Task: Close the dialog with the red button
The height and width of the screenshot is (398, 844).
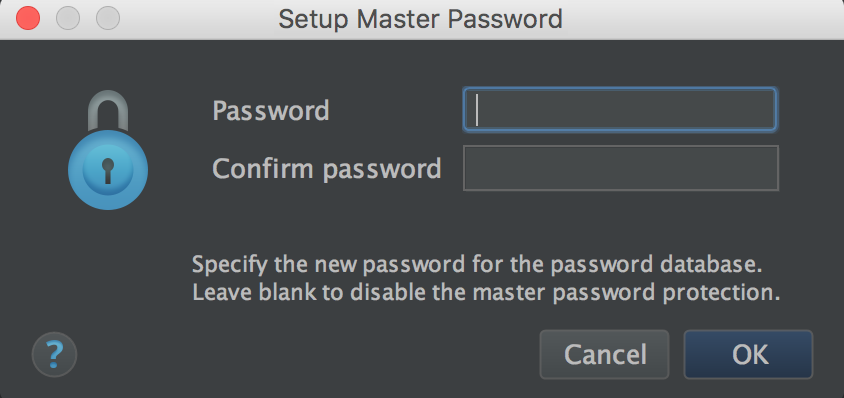Action: coord(28,18)
